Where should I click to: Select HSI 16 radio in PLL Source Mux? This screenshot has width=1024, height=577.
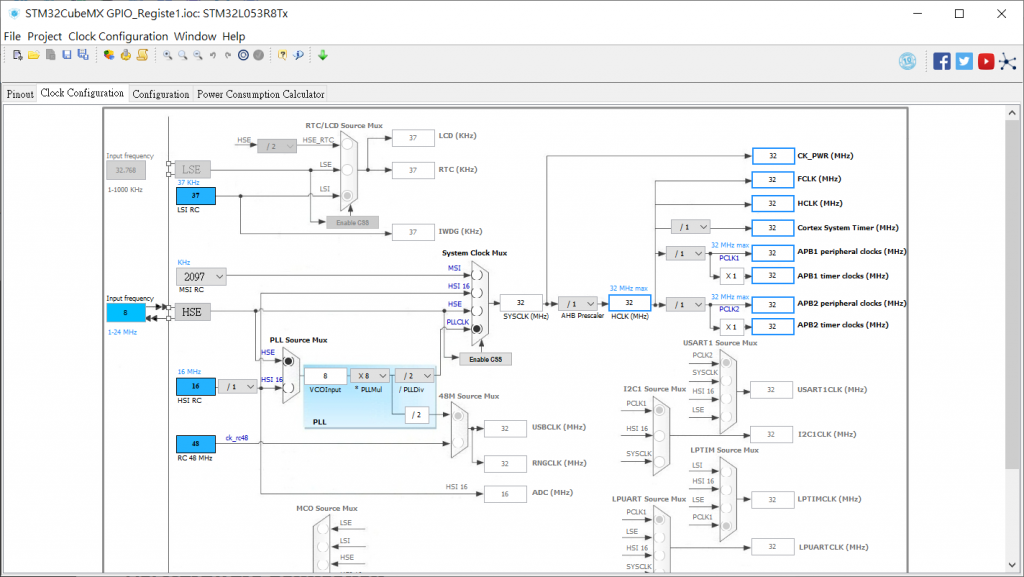[x=288, y=388]
